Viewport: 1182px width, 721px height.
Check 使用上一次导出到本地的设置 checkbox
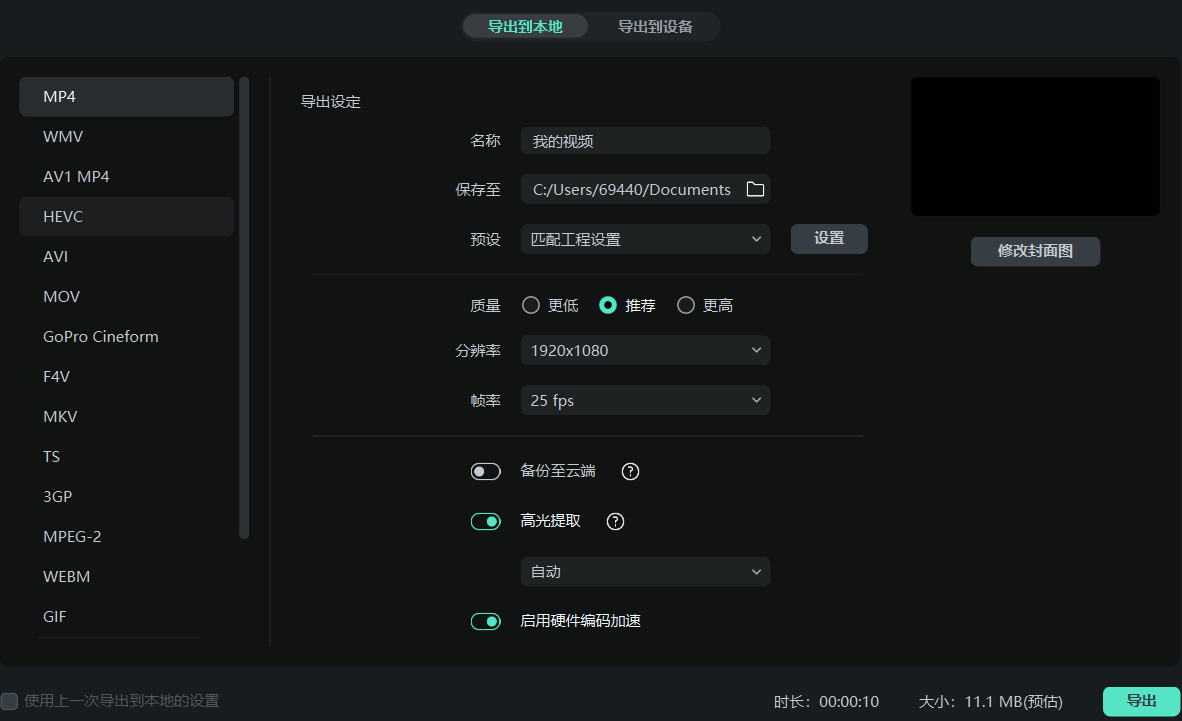tap(9, 701)
